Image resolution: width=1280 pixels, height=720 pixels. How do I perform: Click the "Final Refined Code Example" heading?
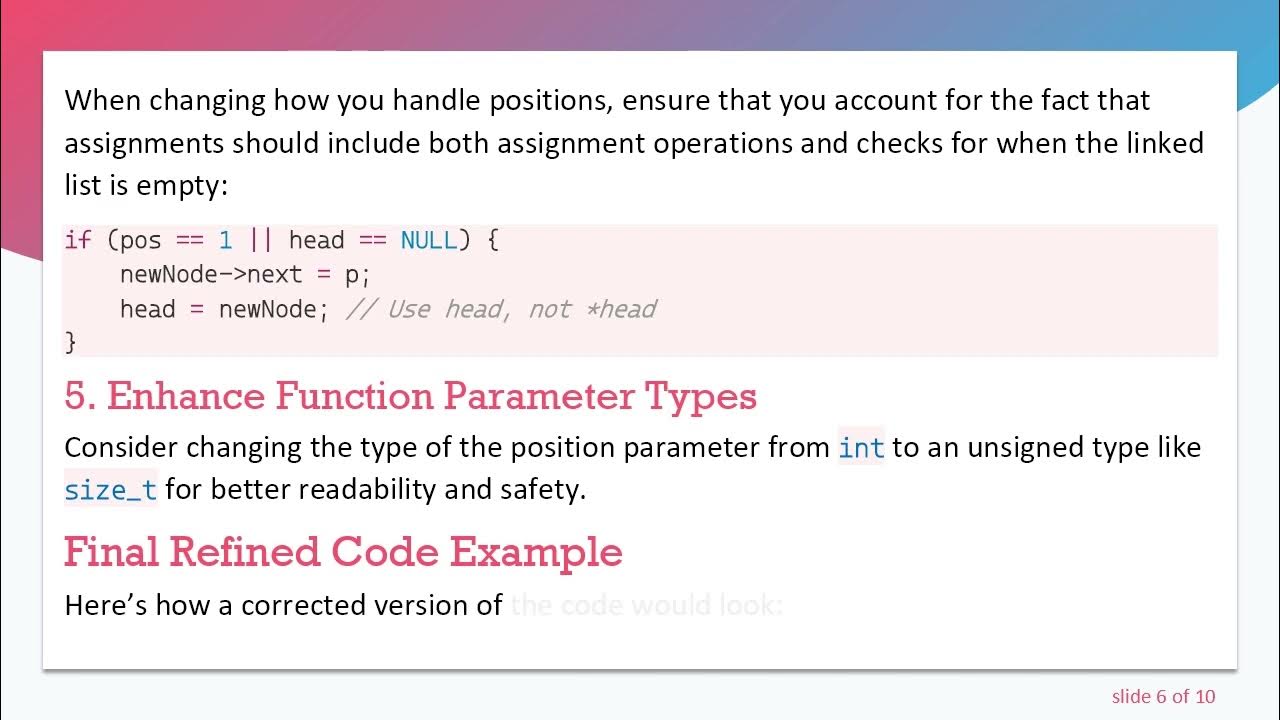(343, 552)
